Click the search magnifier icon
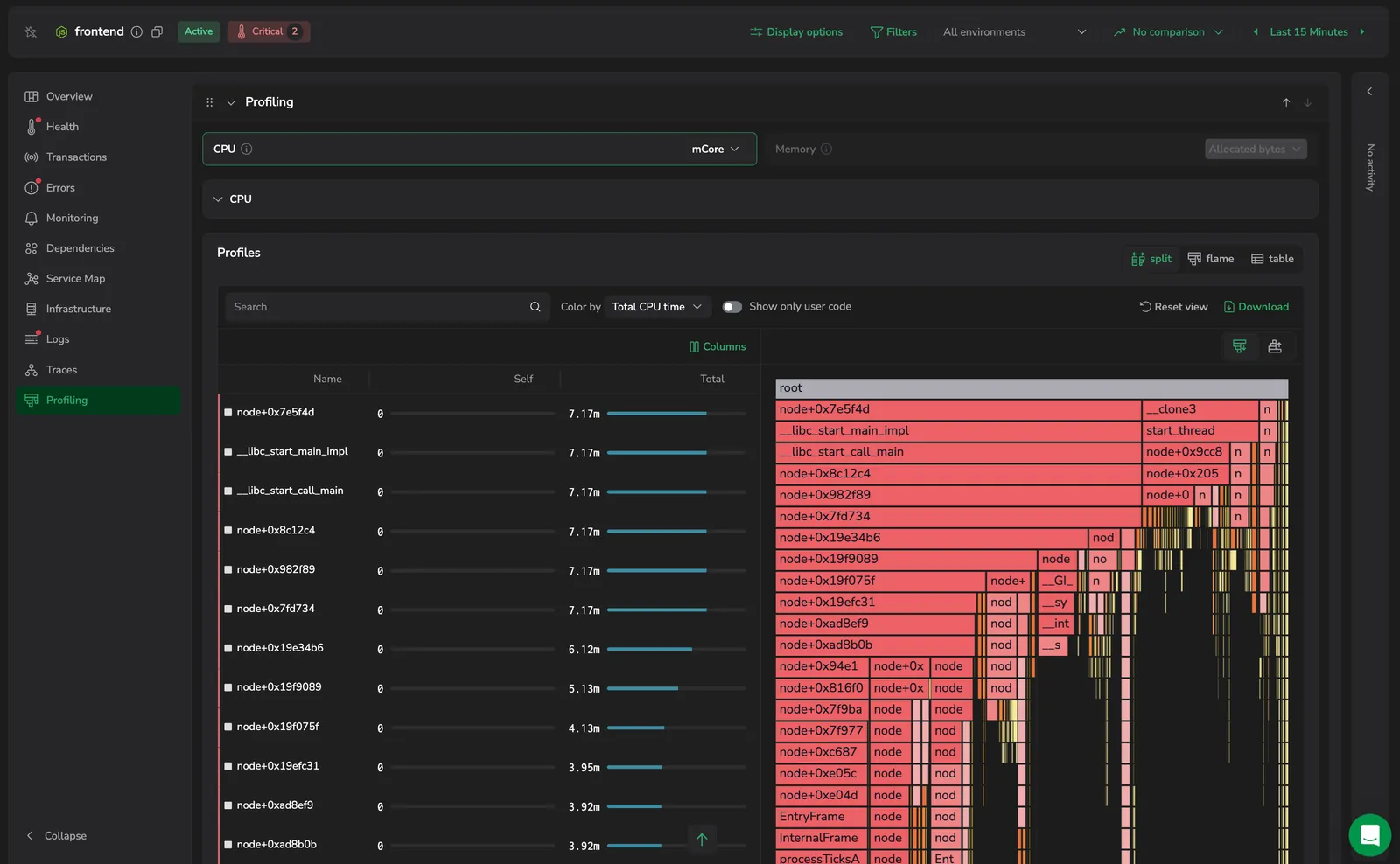This screenshot has width=1400, height=864. point(535,307)
